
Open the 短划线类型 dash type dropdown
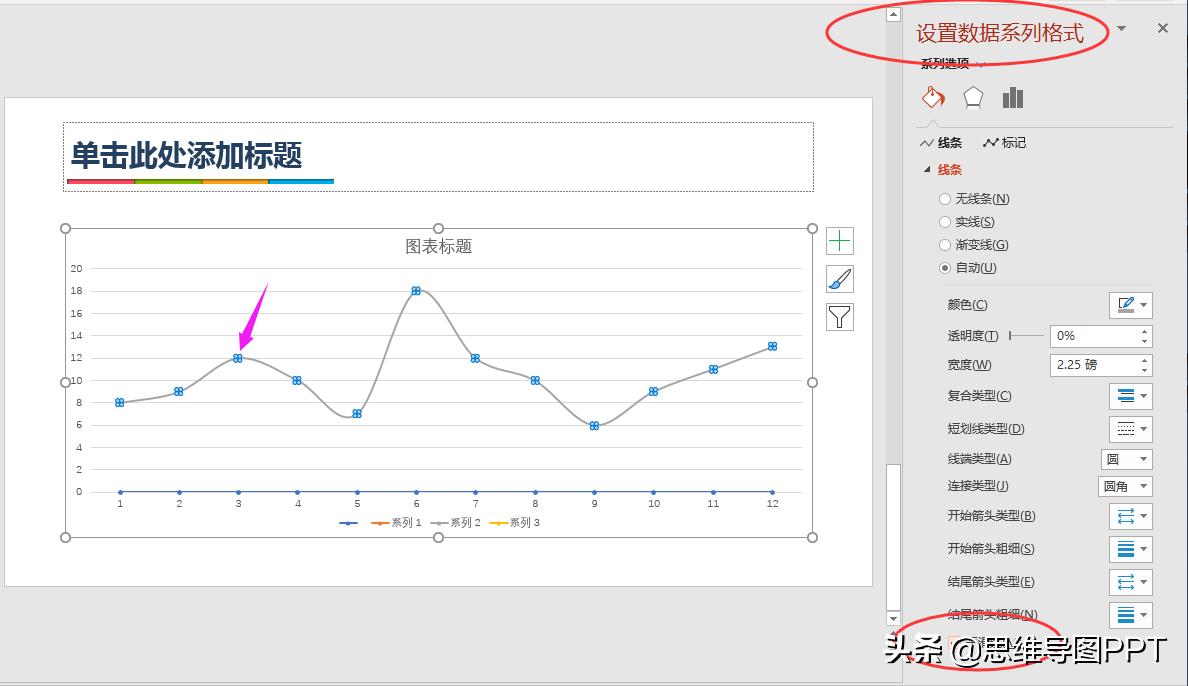click(x=1130, y=428)
